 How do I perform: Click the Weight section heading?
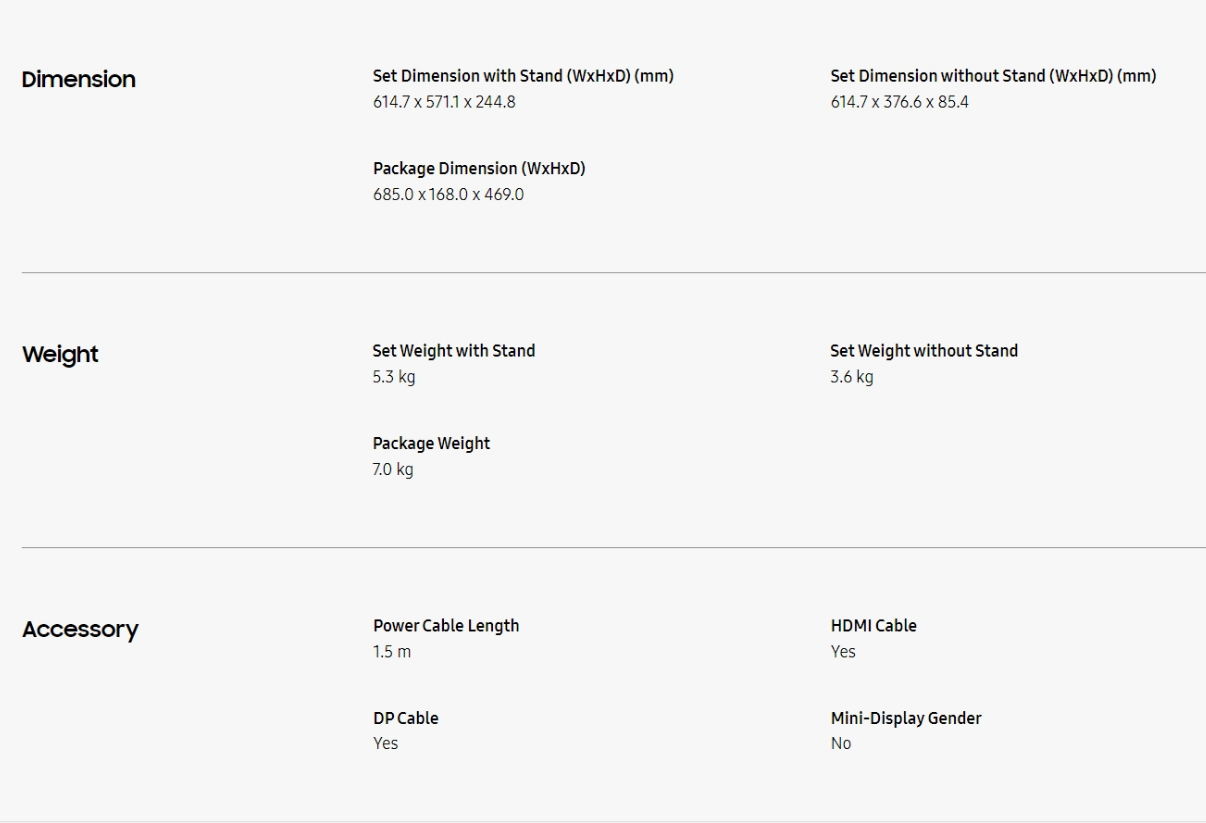pos(60,355)
